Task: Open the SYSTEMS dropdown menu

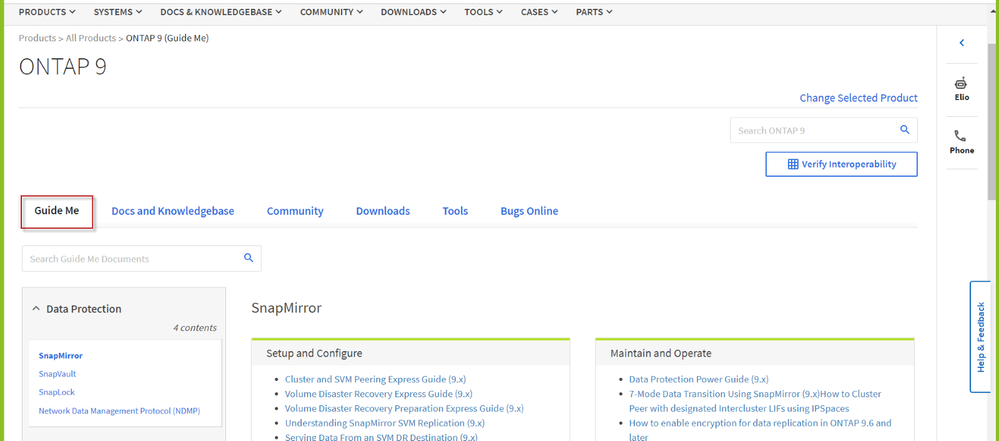Action: click(118, 11)
